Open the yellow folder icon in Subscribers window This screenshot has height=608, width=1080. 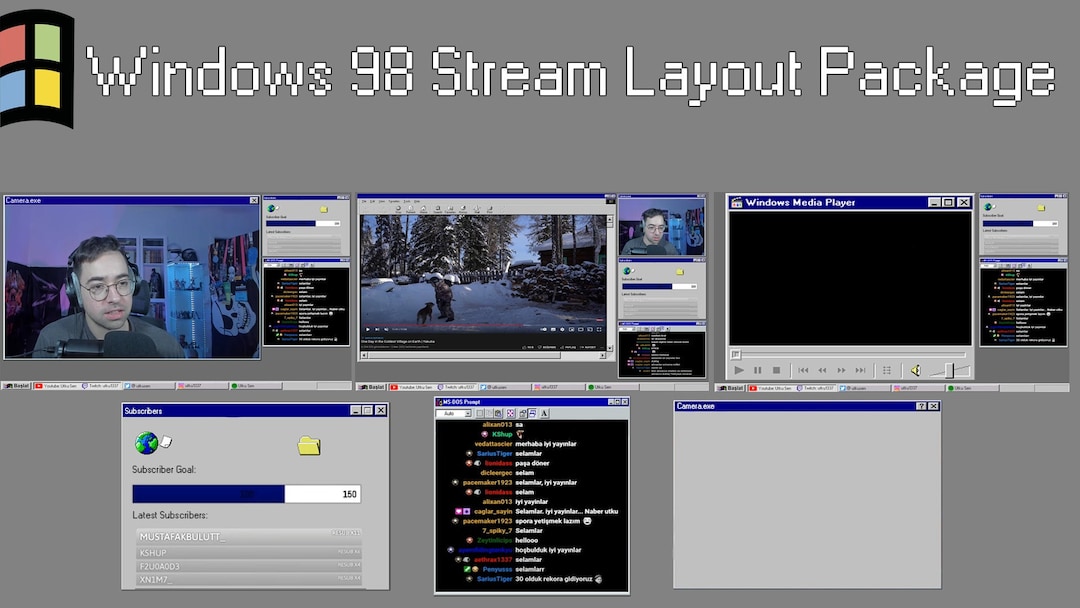(x=308, y=446)
